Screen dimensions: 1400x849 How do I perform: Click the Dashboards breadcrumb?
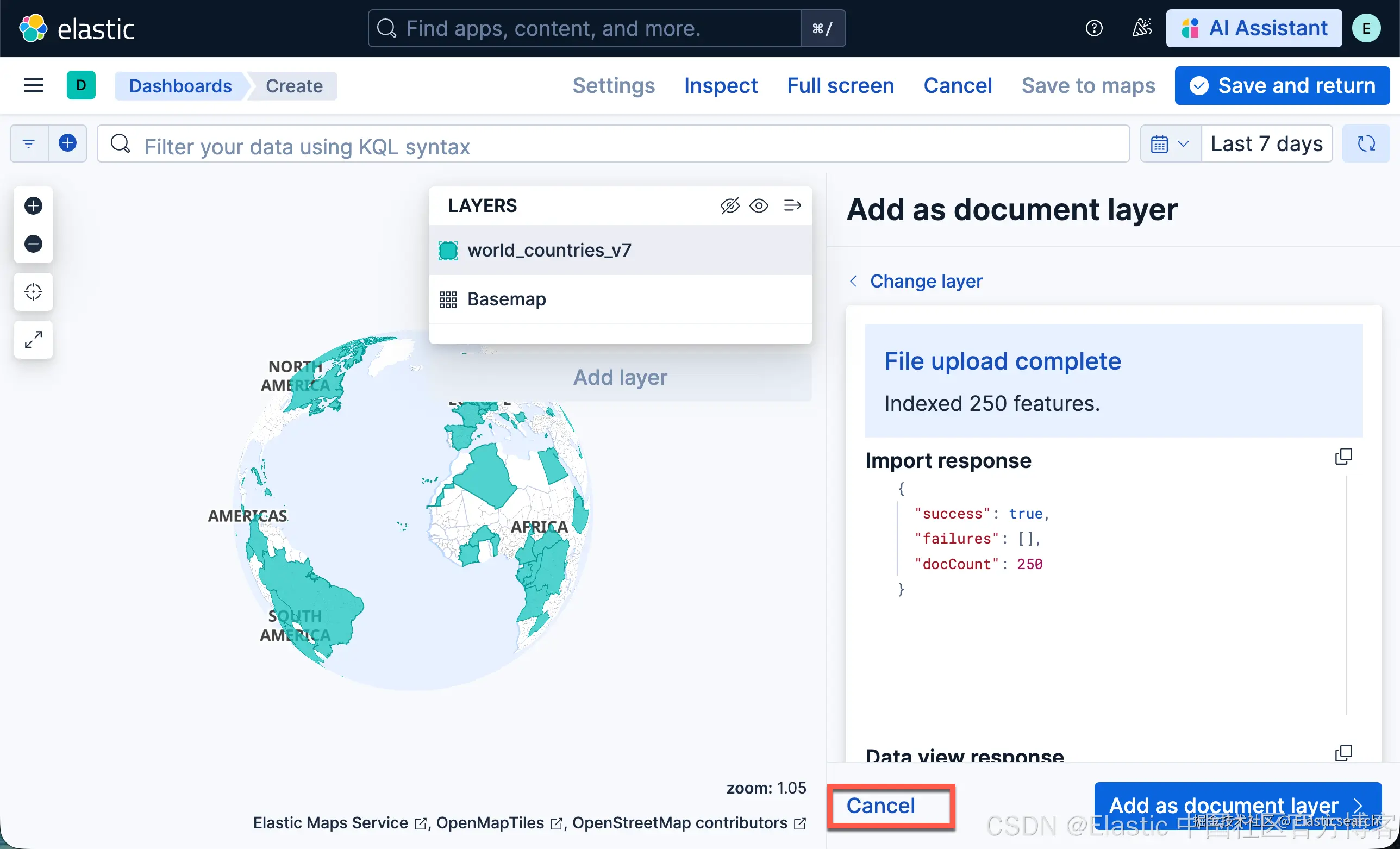pyautogui.click(x=180, y=86)
